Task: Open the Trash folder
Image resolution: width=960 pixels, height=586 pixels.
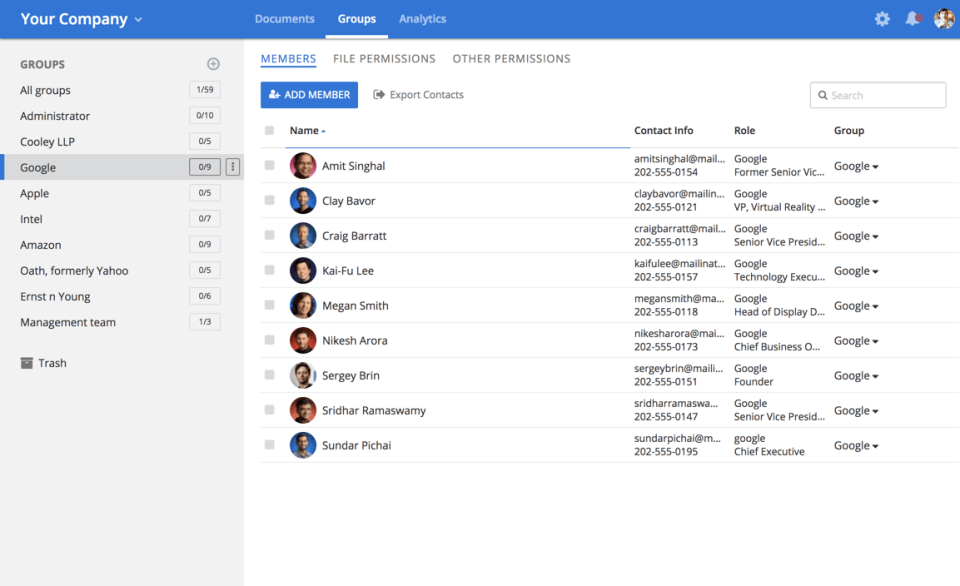Action: [43, 363]
